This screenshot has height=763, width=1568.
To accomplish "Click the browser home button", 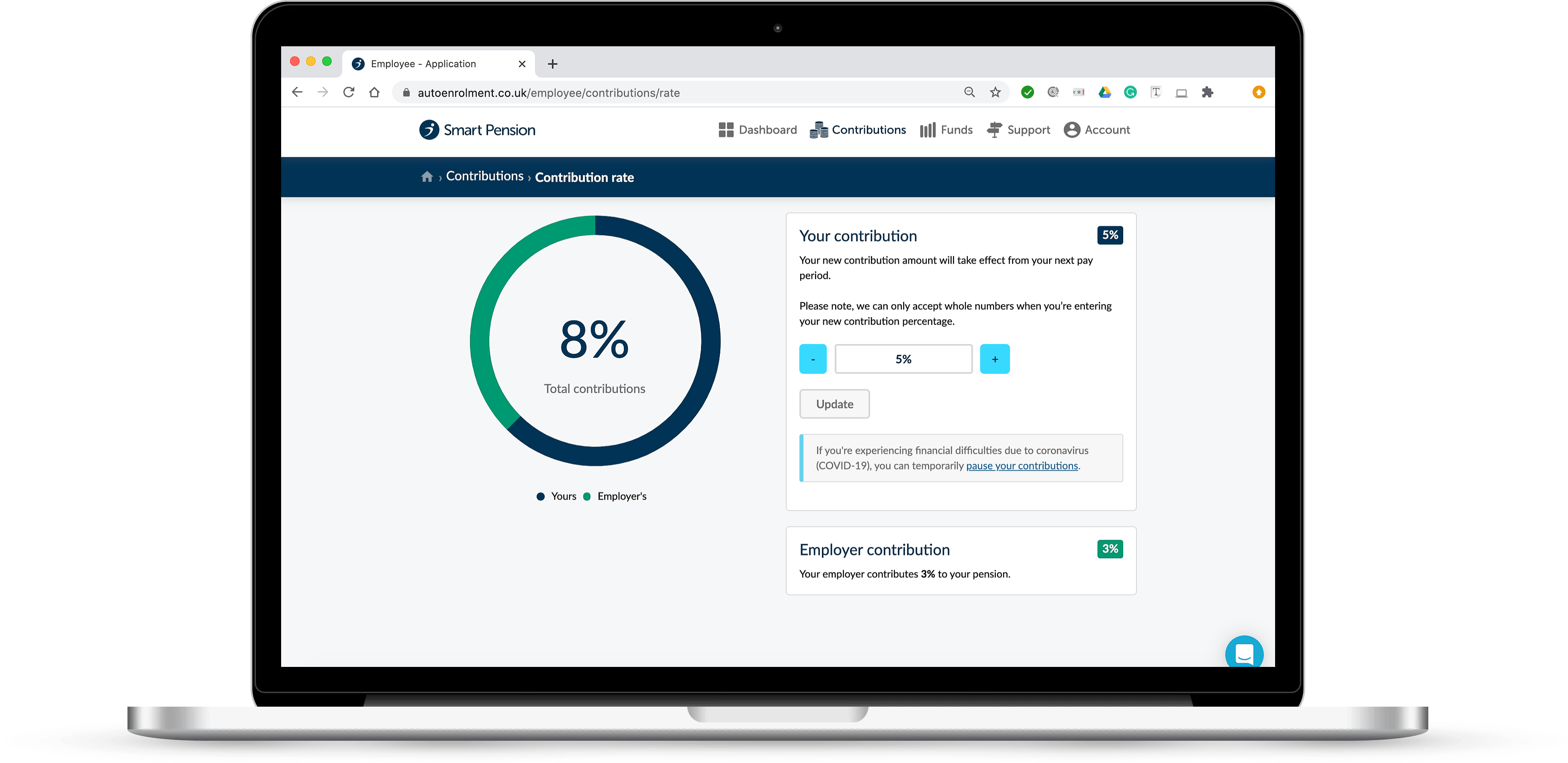I will coord(375,93).
